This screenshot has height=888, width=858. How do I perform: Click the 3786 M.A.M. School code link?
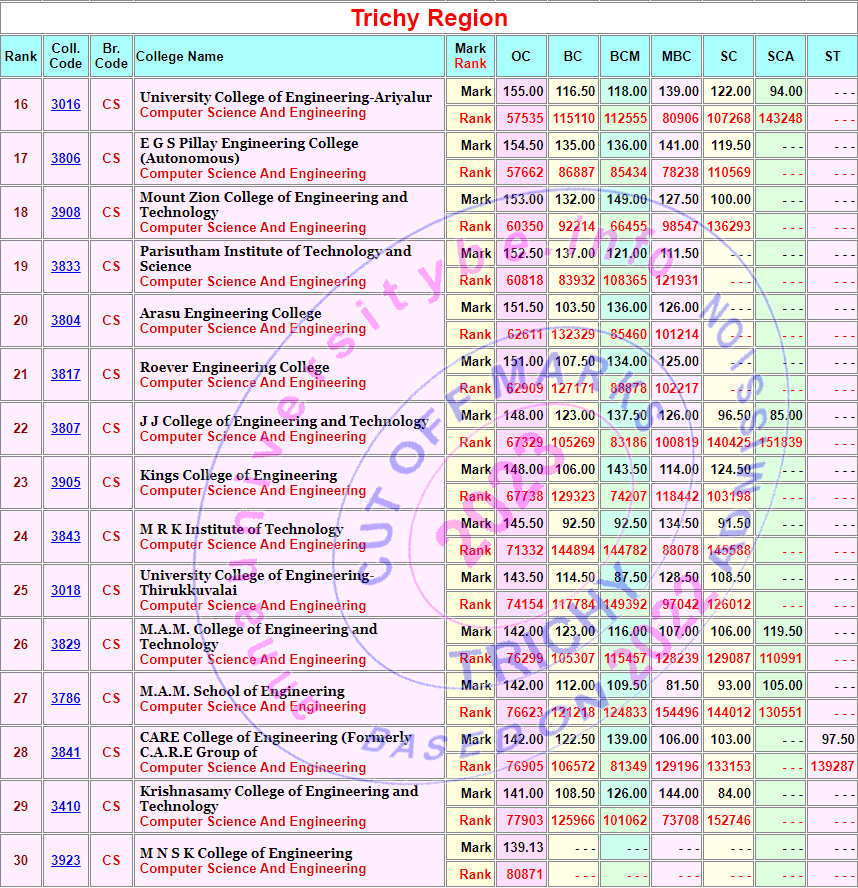click(66, 699)
